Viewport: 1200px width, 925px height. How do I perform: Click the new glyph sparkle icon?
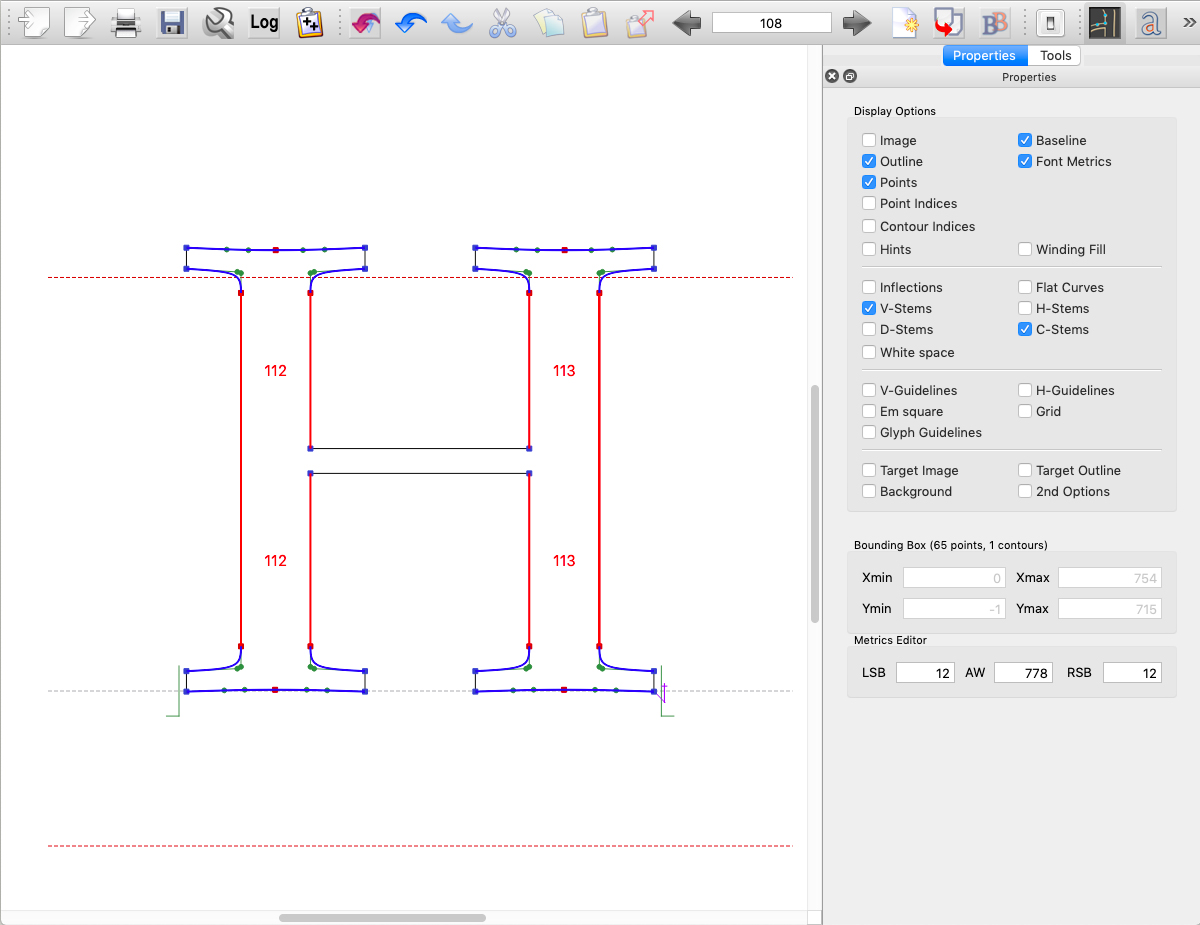904,22
